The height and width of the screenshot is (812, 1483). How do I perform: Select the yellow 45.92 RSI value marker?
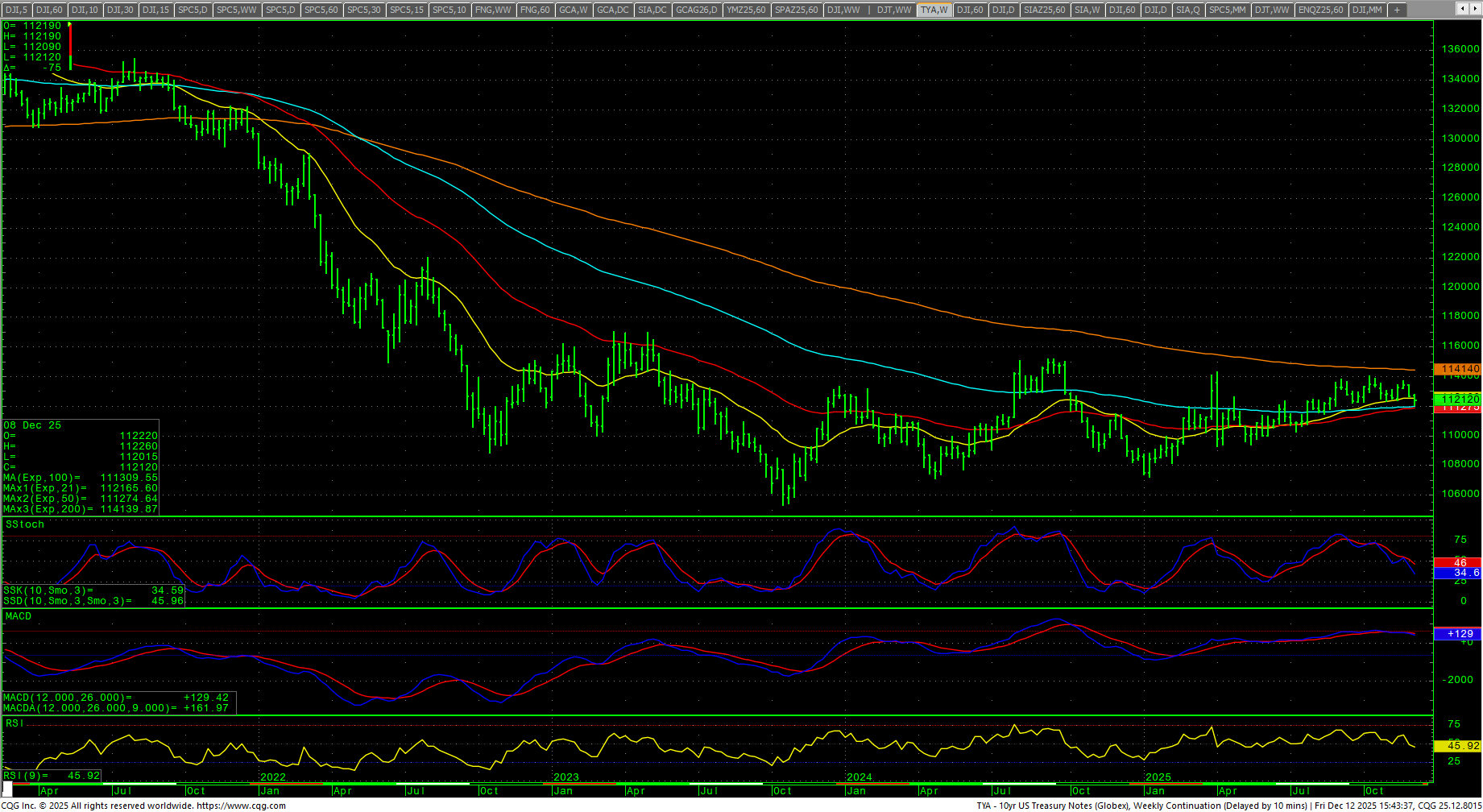[x=1459, y=746]
